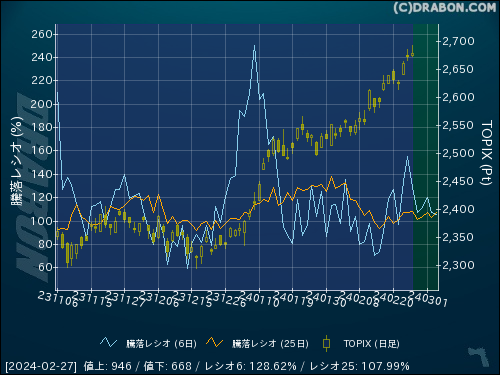Screen dimensions: 500x375
Task: Click the TOPIX (Pt) vertical axis title
Action: tap(486, 153)
